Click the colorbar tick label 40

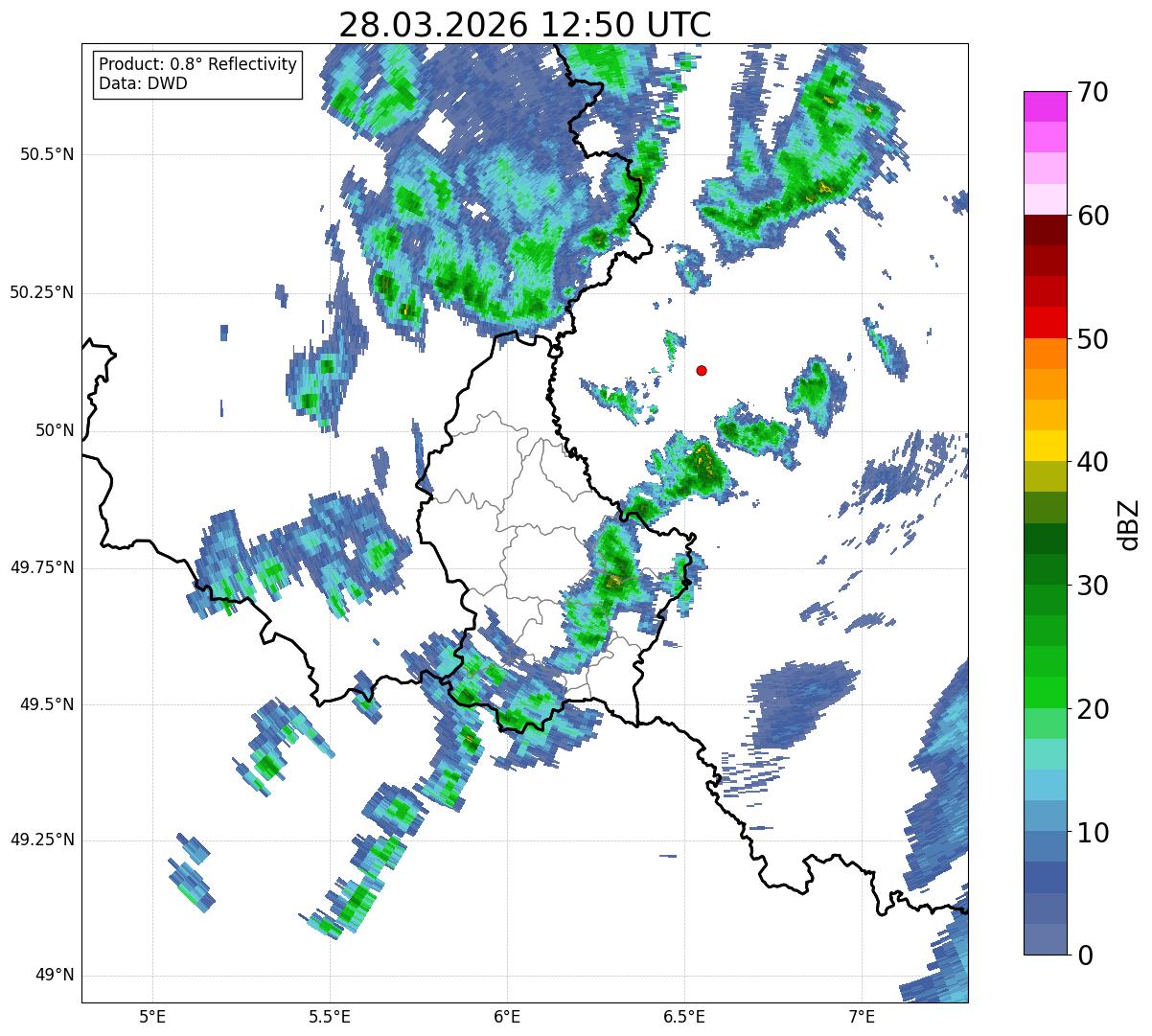1093,462
